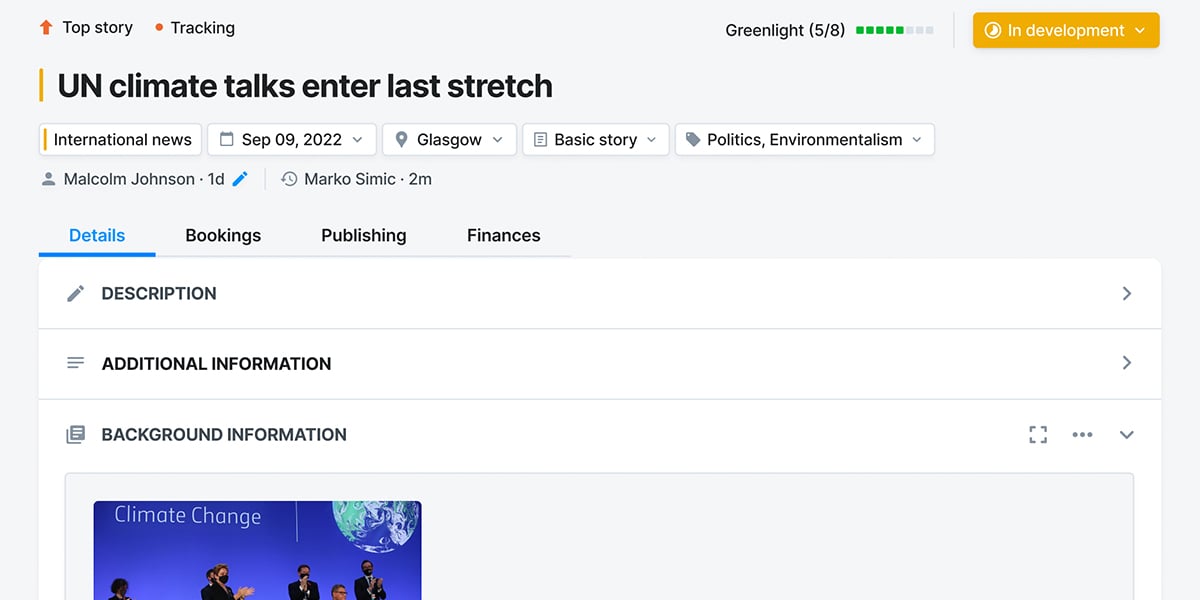Click the tag icon for Politics, Environmentalism
Image resolution: width=1200 pixels, height=600 pixels.
pyautogui.click(x=693, y=140)
